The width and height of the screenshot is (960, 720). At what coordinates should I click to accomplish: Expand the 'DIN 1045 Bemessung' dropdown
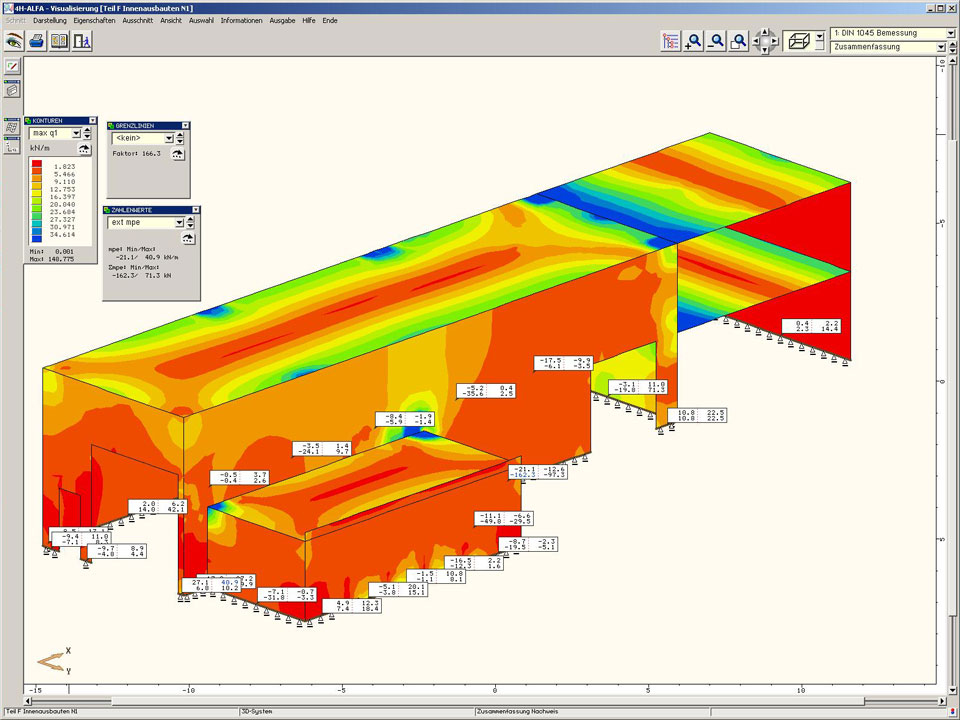pos(950,33)
